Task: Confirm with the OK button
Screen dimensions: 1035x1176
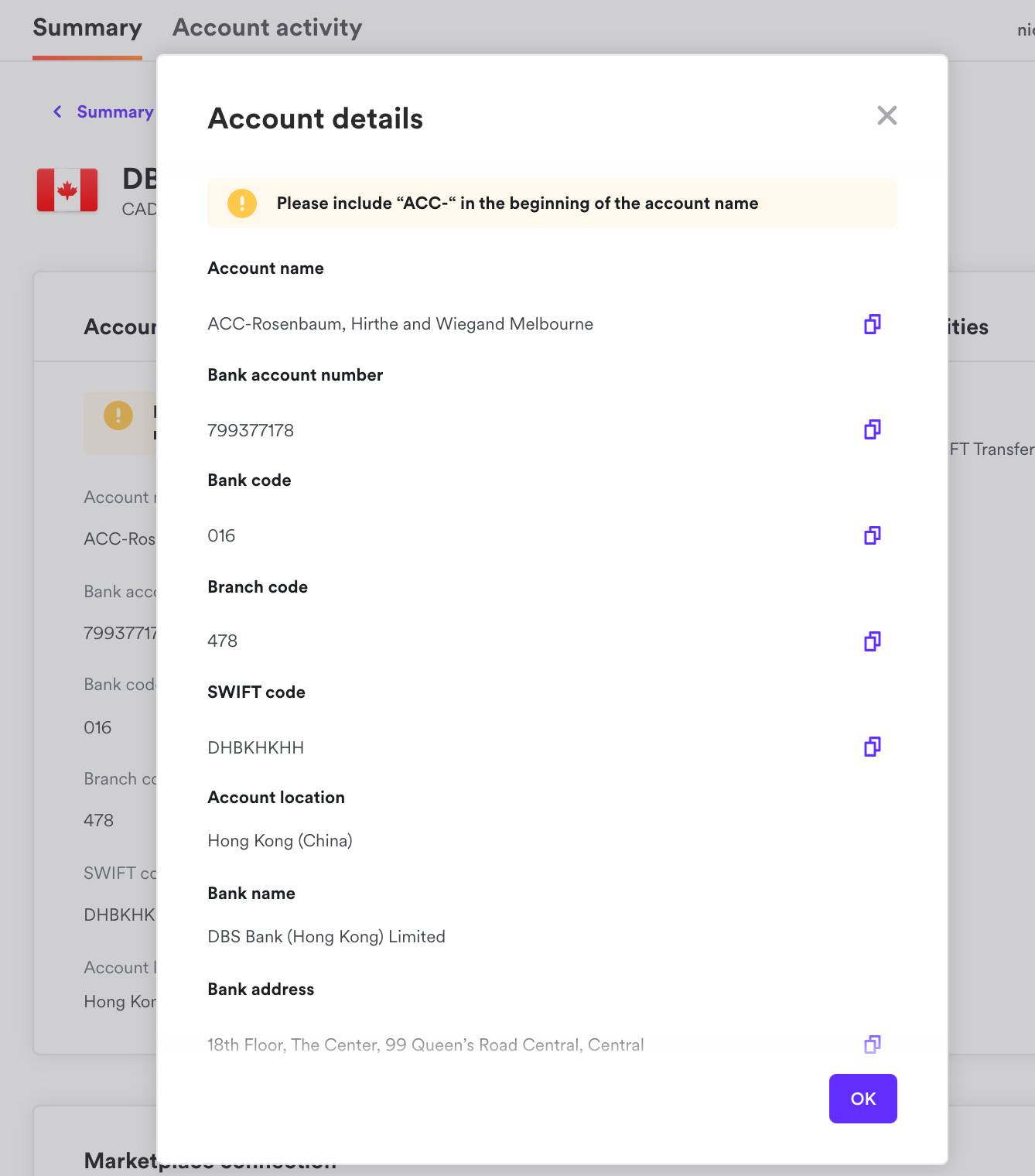Action: click(x=862, y=1098)
